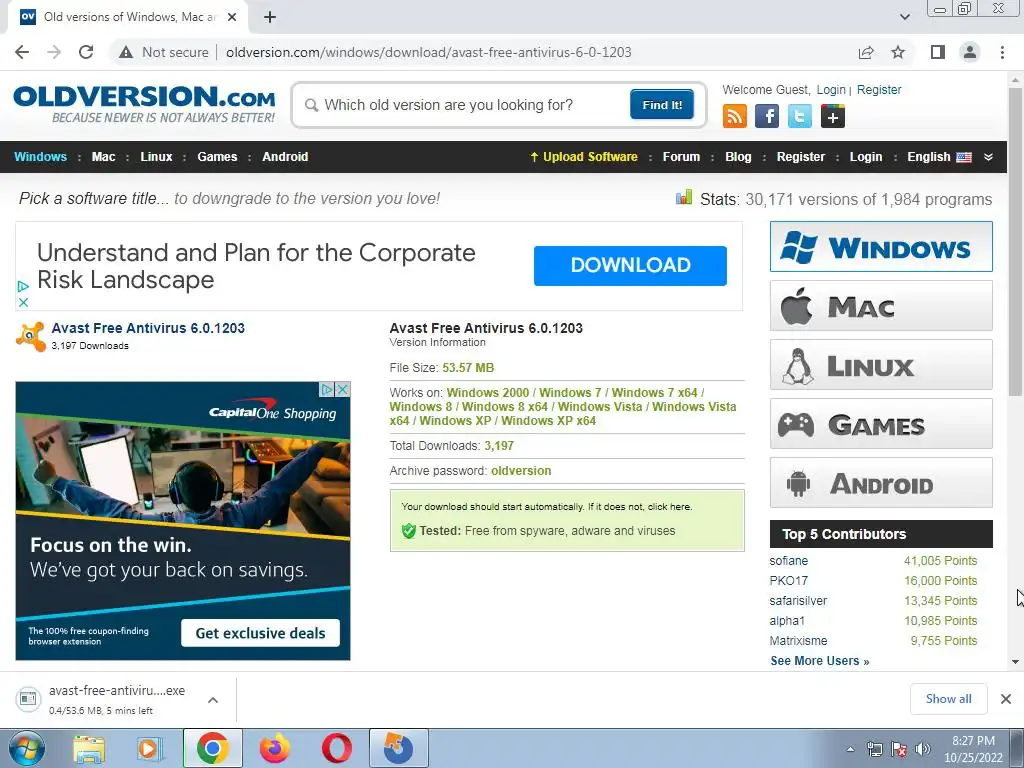
Task: Click the DOWNLOAD button in the ad
Action: click(x=630, y=265)
